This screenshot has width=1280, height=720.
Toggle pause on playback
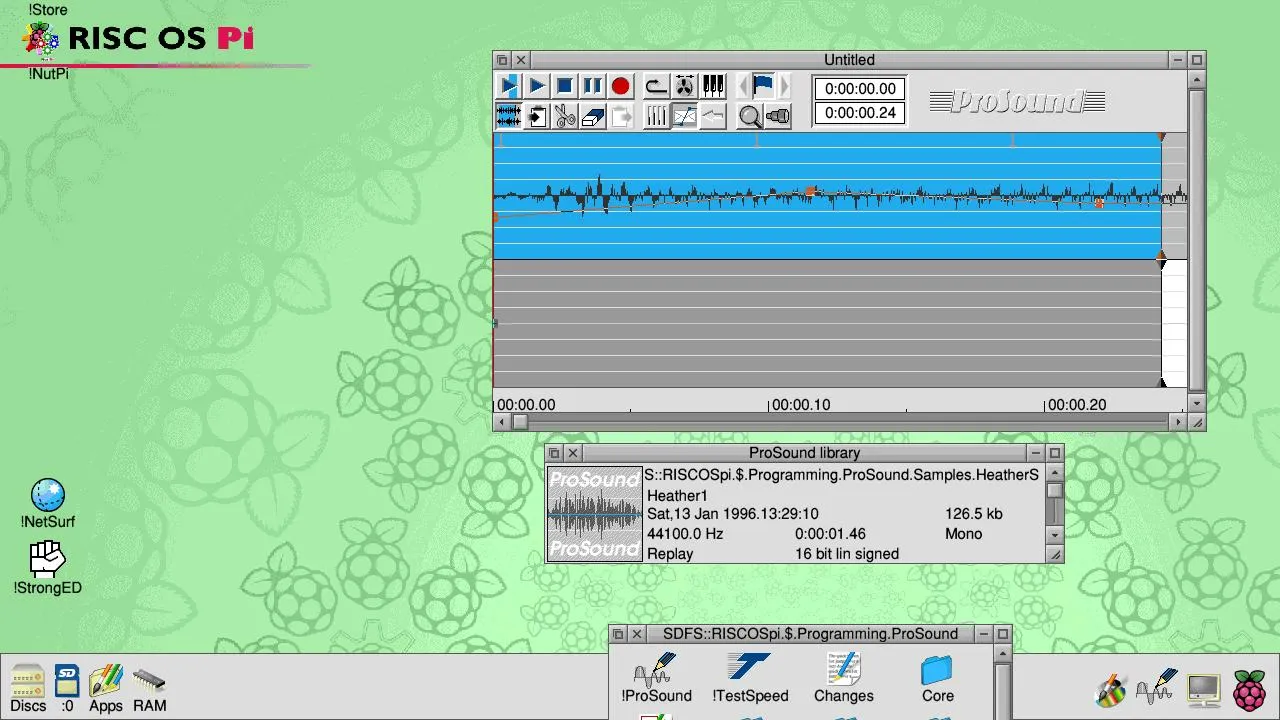coord(592,86)
